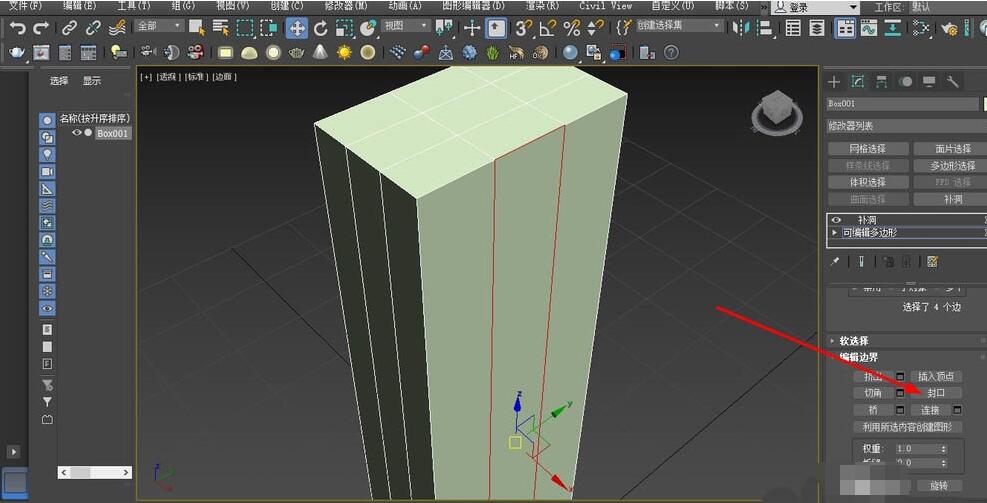Open the 修改器列表 dropdown
The width and height of the screenshot is (987, 503).
906,126
